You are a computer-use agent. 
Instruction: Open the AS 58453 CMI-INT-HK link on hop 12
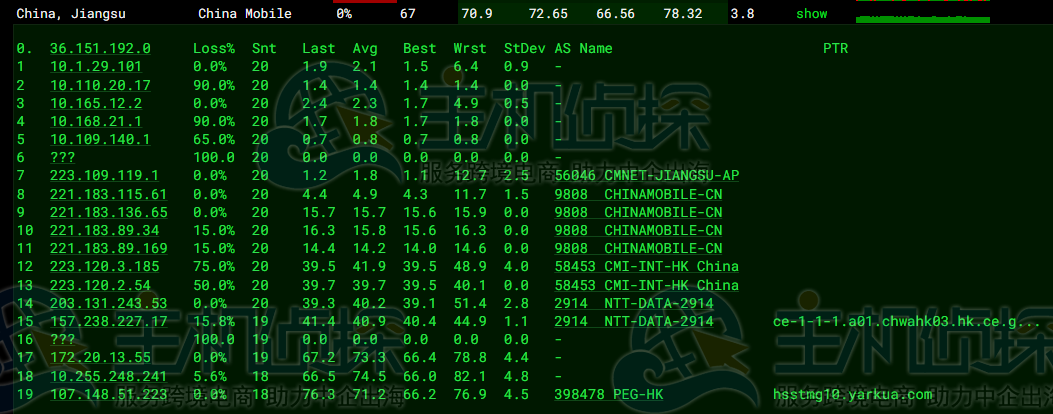647,266
